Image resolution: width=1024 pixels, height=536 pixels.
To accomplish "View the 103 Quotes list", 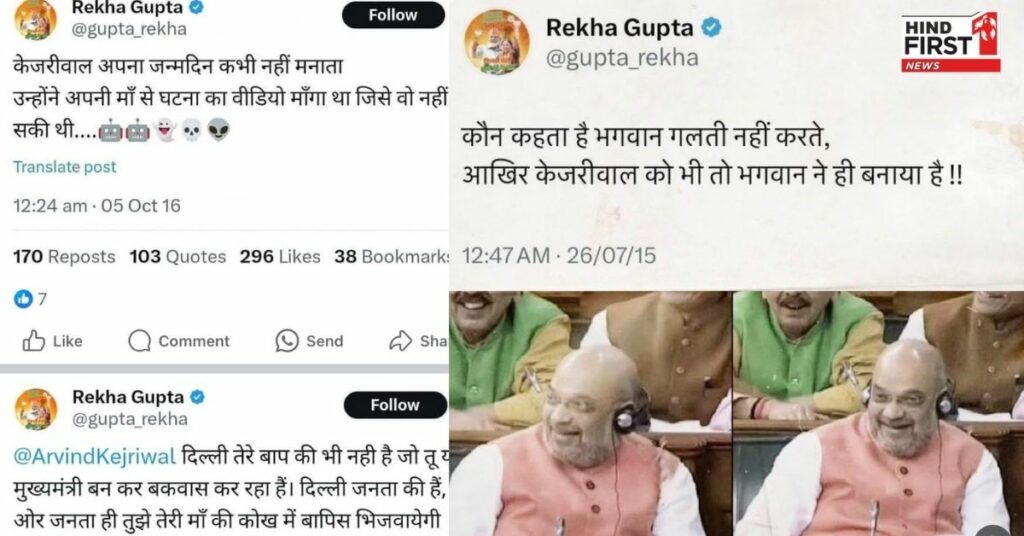I will (x=178, y=257).
